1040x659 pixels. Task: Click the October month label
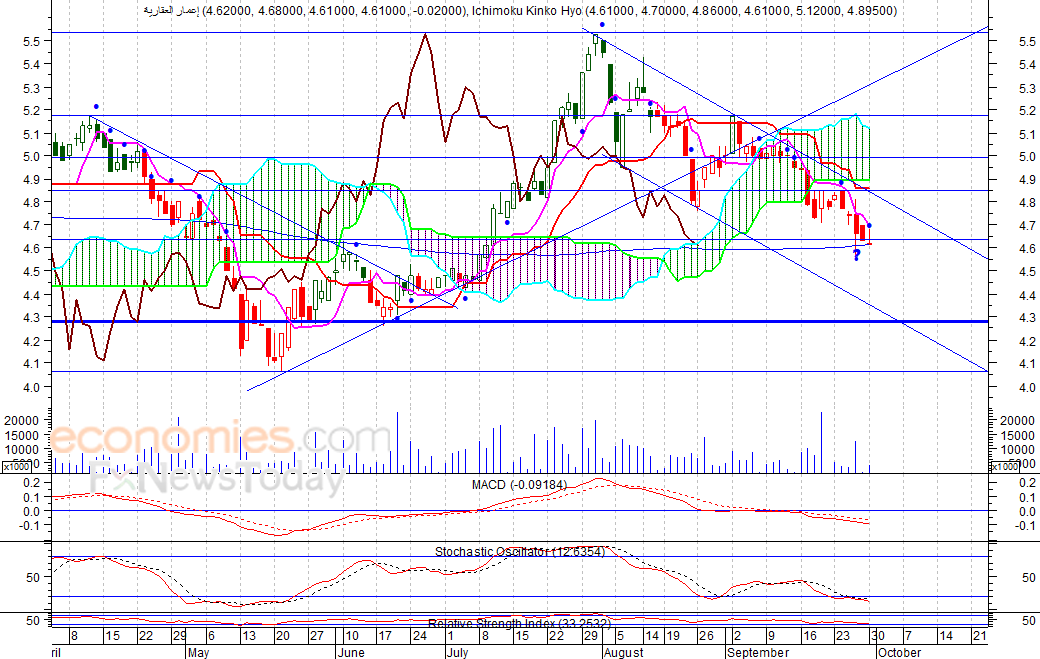[x=899, y=652]
